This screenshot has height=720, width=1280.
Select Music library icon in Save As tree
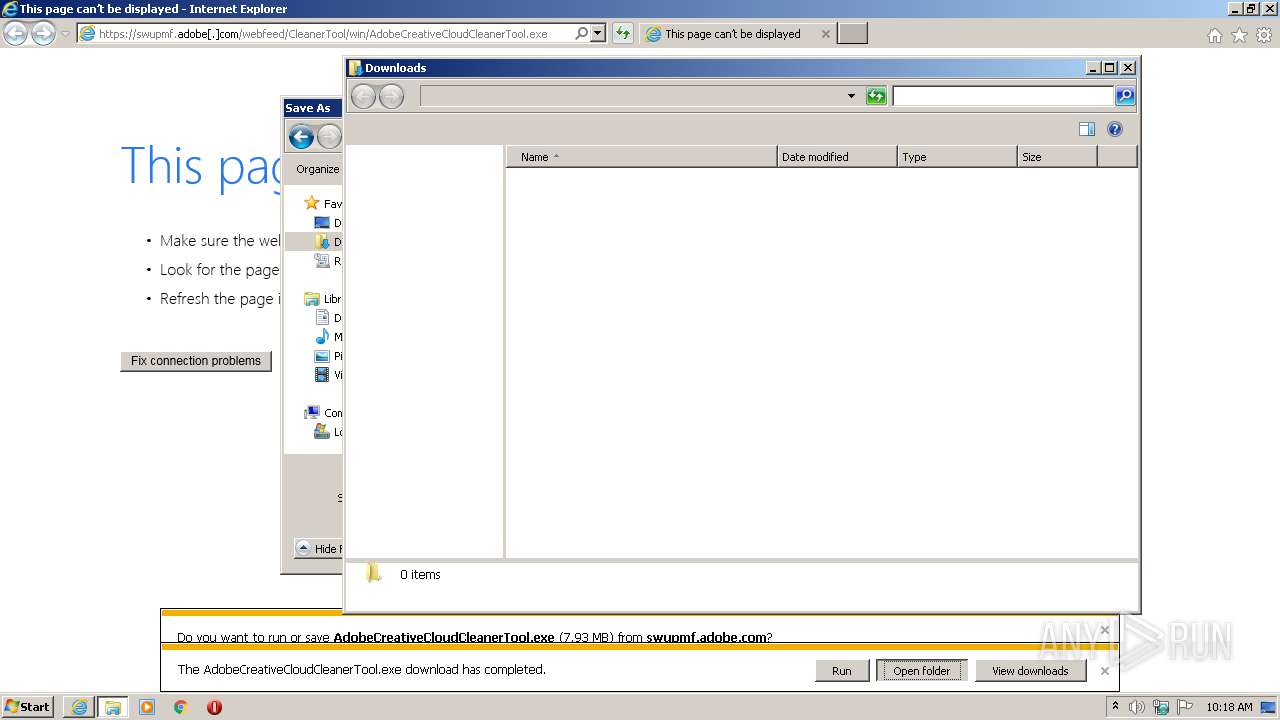coord(322,337)
